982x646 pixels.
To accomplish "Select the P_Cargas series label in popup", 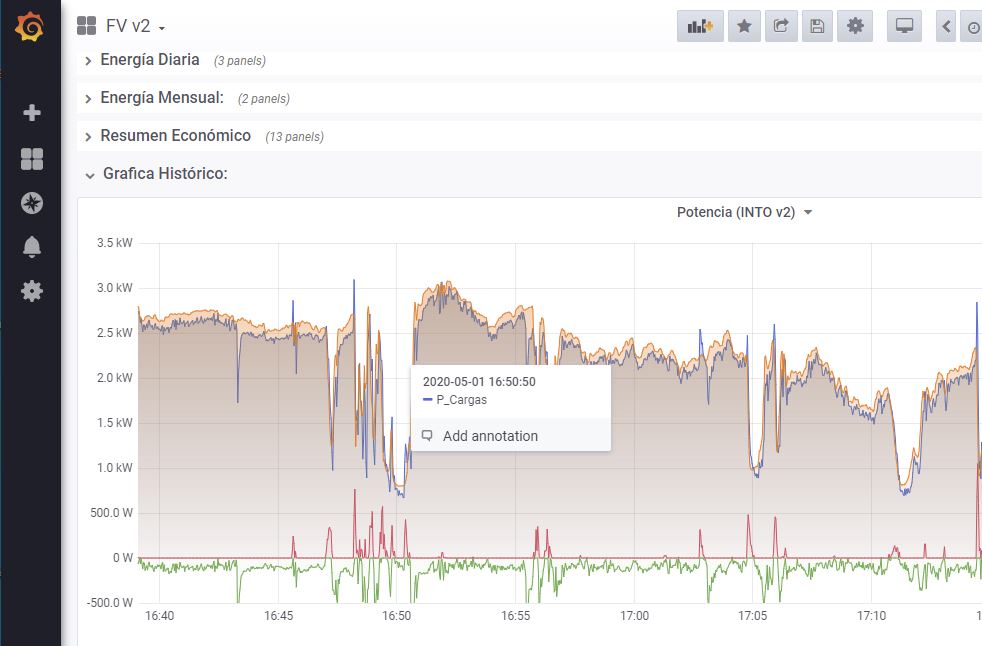I will point(461,399).
